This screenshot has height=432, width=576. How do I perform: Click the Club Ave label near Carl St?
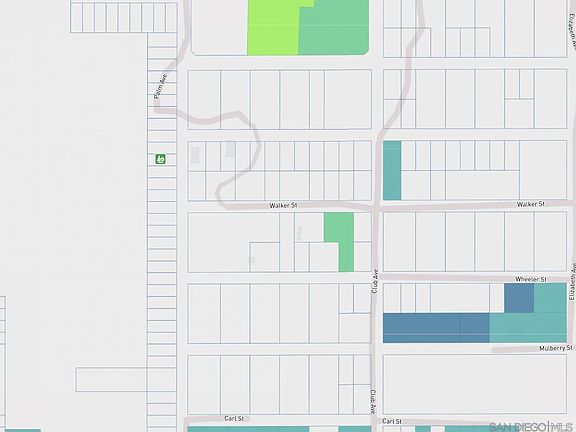coord(373,402)
